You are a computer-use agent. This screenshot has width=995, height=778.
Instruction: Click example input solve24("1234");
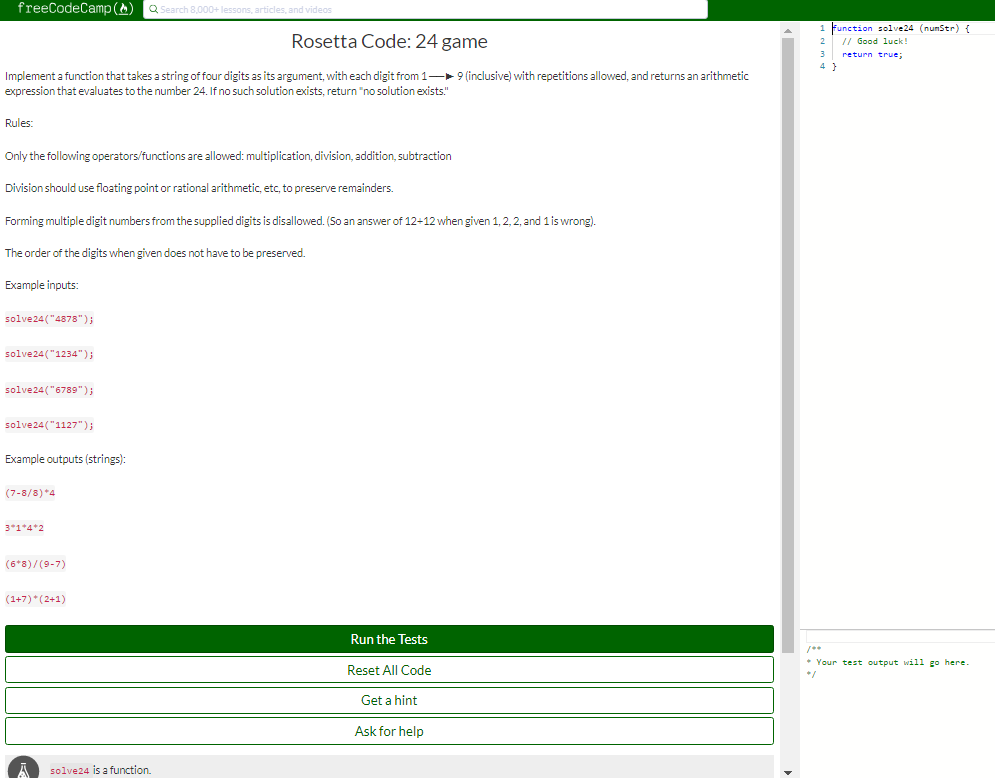tap(49, 354)
